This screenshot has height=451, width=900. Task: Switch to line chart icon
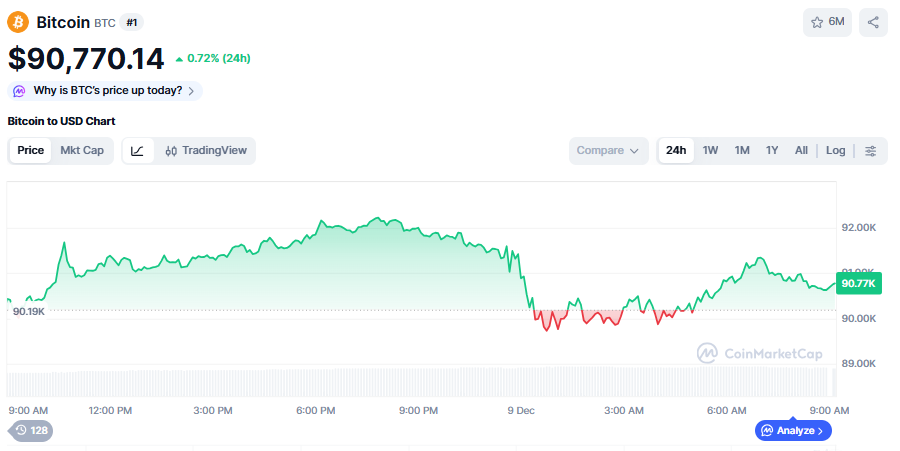coord(138,151)
